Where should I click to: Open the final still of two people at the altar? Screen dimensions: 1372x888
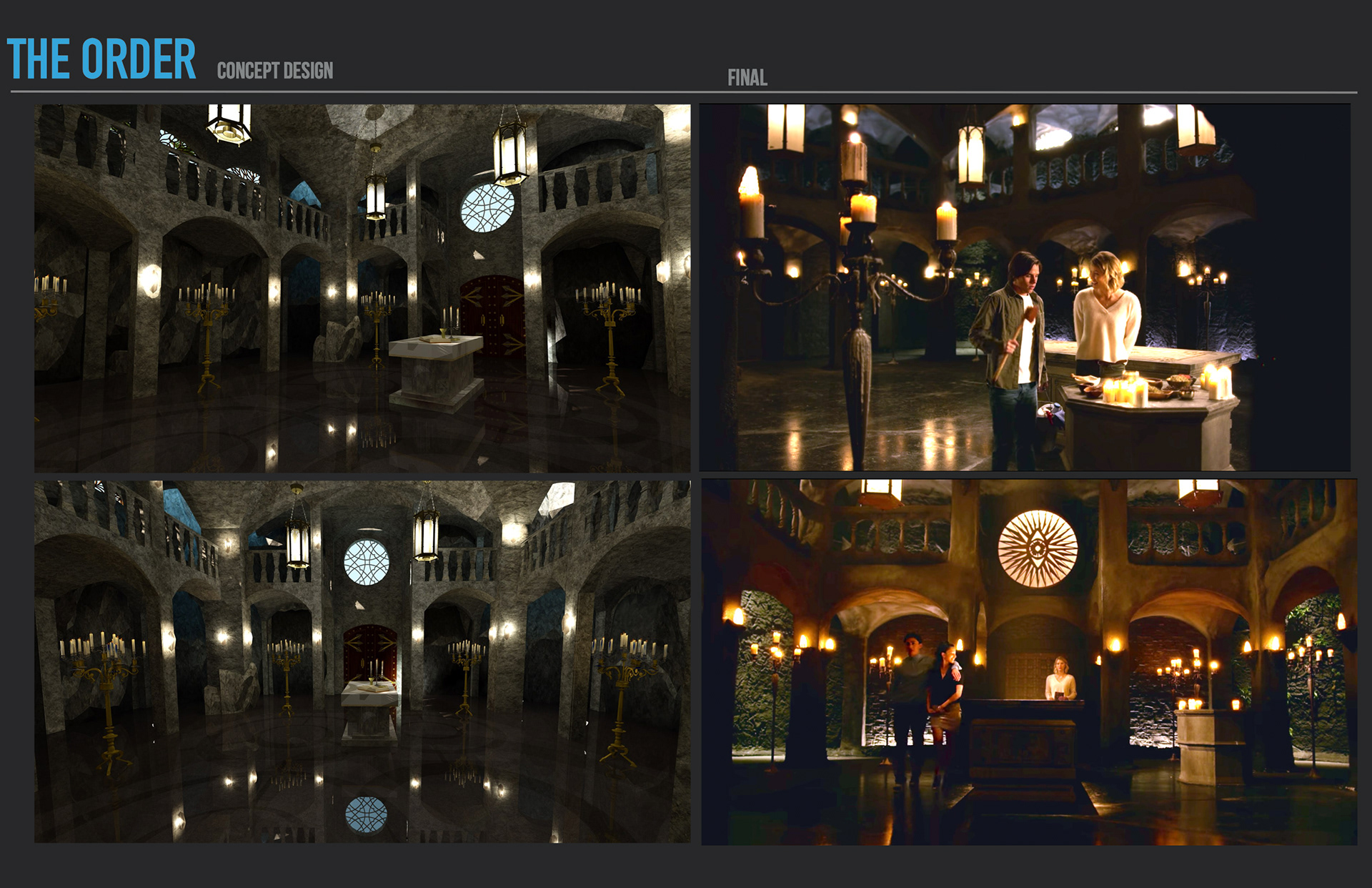[x=1025, y=287]
